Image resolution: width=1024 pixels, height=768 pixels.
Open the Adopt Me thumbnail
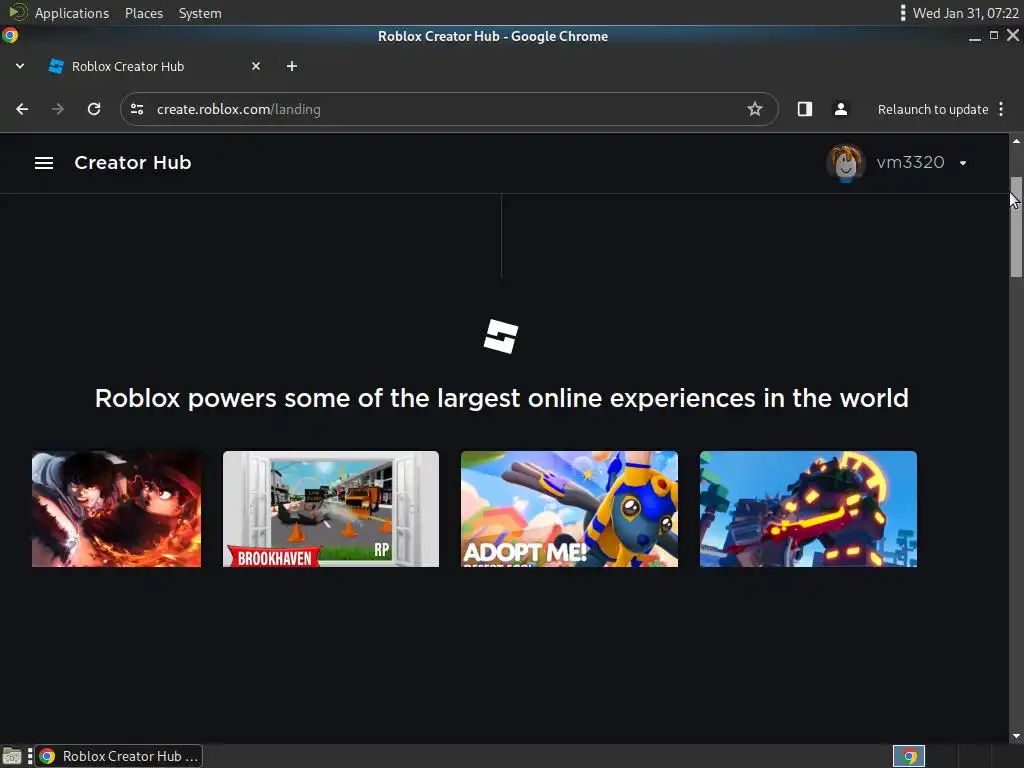(x=569, y=509)
